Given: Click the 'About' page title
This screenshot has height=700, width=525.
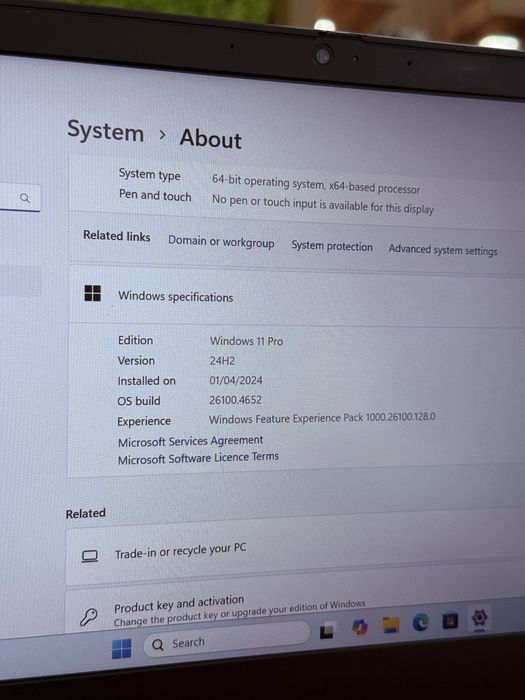Looking at the screenshot, I should (211, 138).
